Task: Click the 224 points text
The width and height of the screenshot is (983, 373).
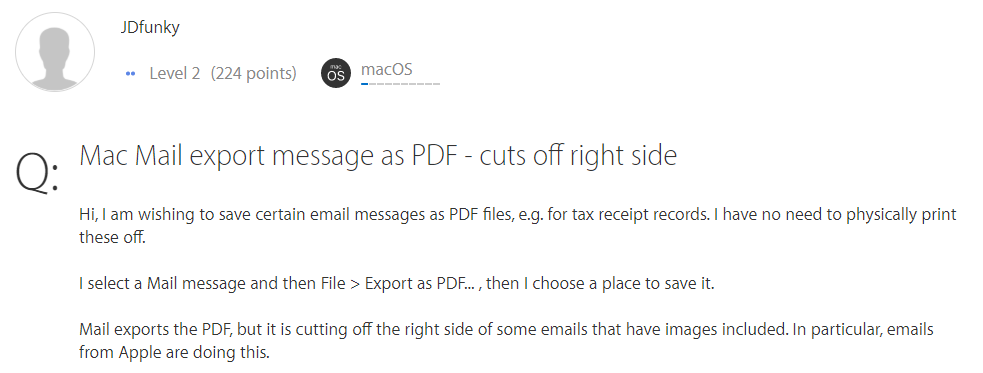Action: click(x=253, y=73)
